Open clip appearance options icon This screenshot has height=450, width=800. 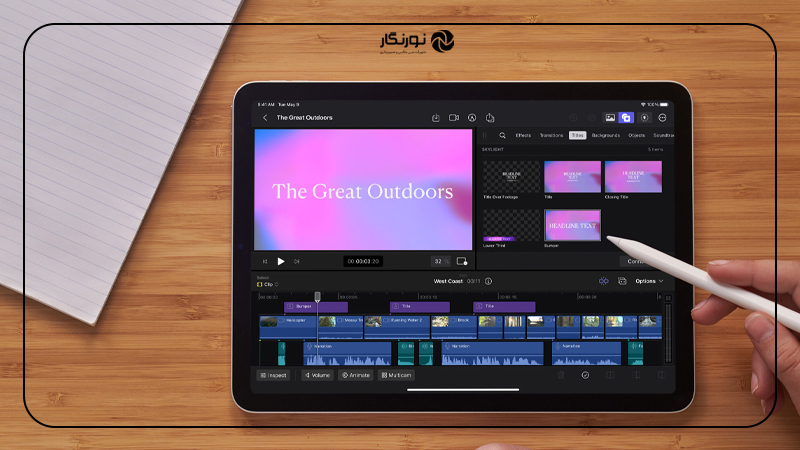pos(622,281)
